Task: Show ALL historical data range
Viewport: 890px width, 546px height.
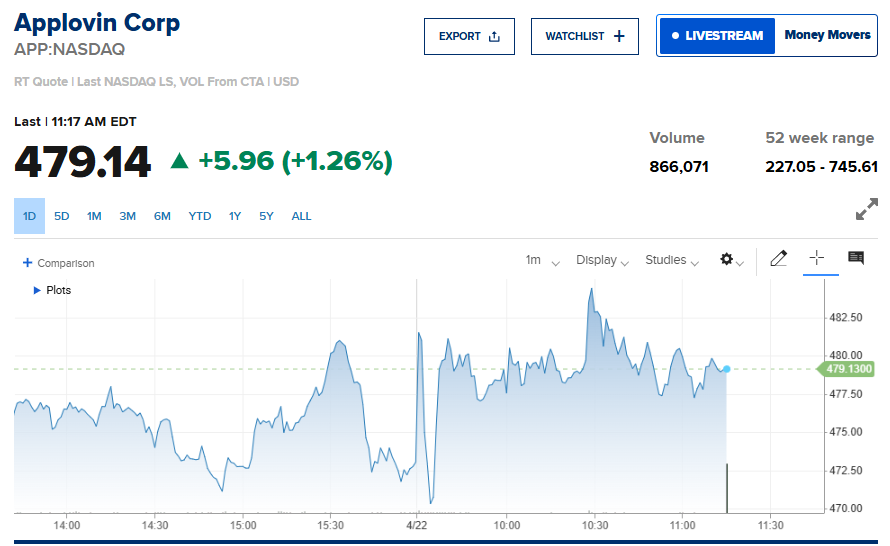Action: click(x=301, y=216)
